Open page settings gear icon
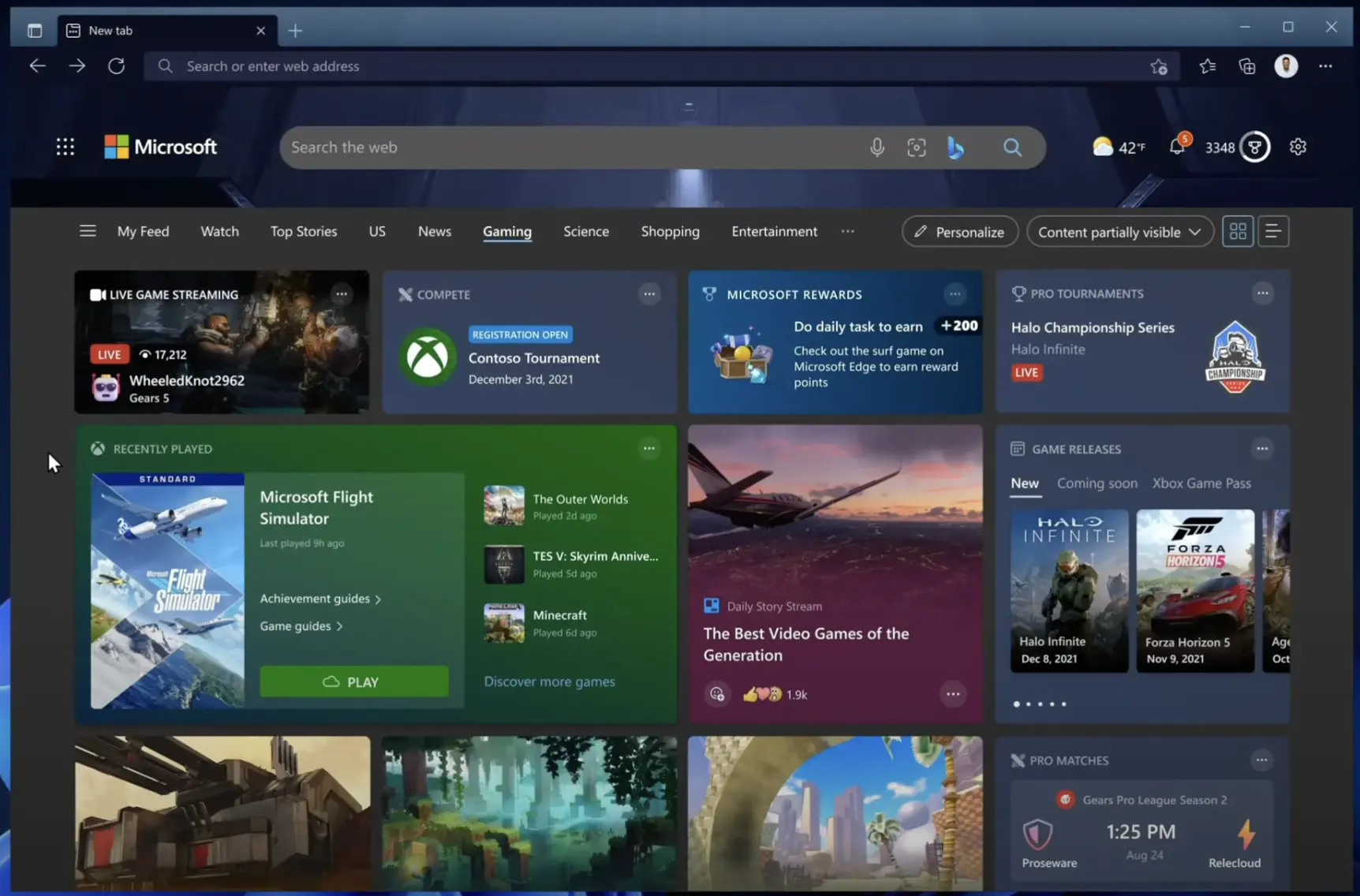Viewport: 1360px width, 896px height. [1298, 147]
